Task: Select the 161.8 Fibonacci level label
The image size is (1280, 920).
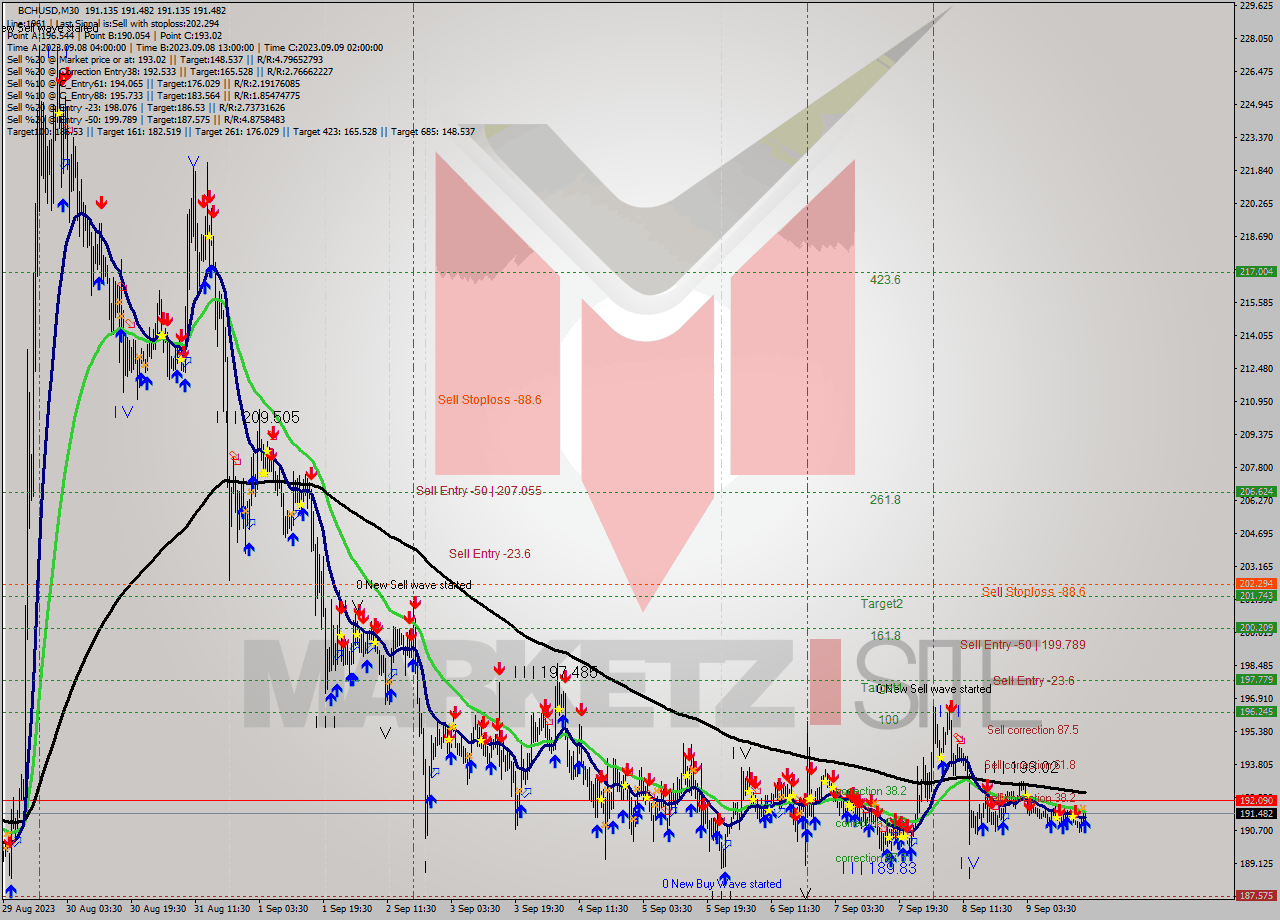Action: coord(885,635)
